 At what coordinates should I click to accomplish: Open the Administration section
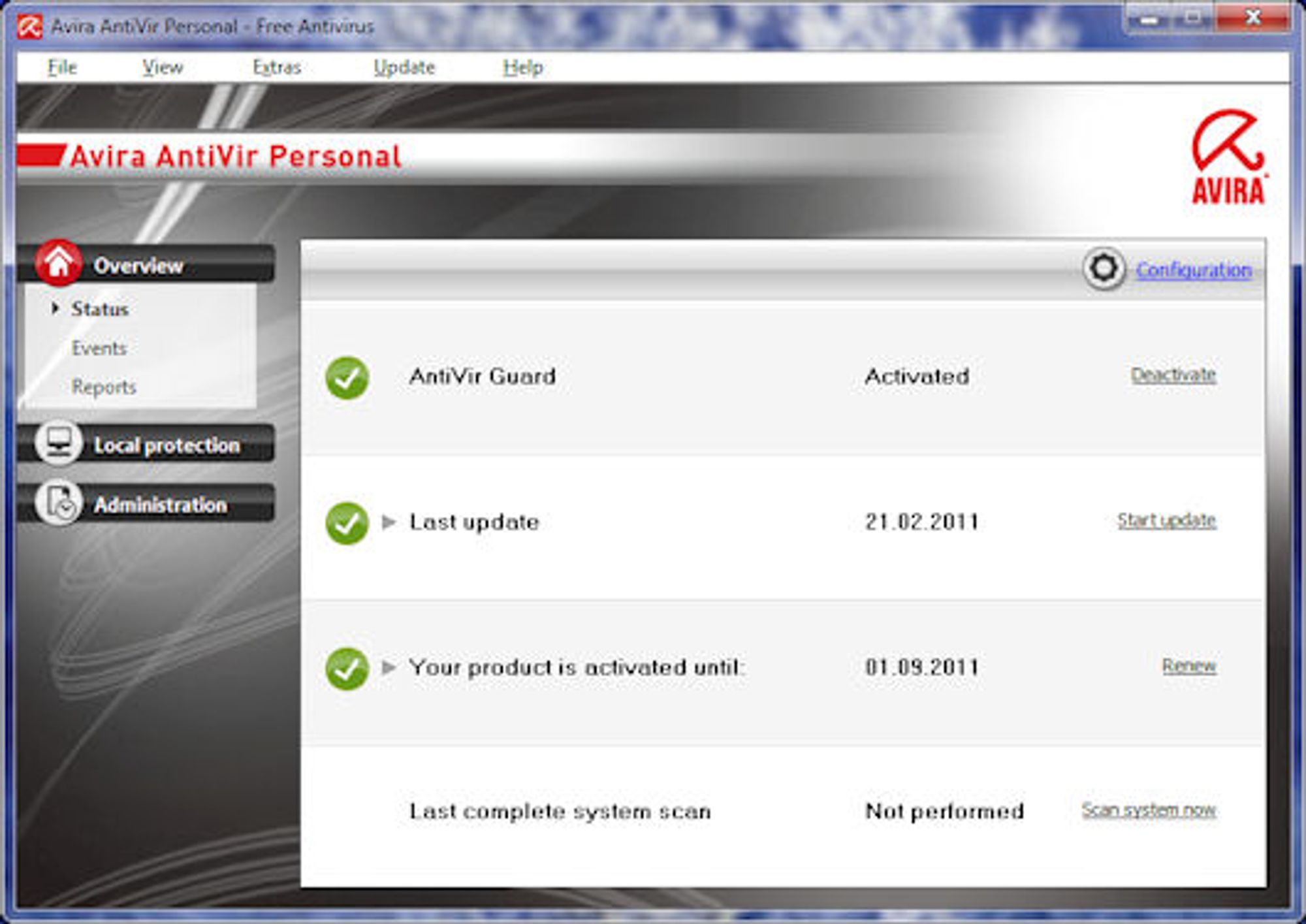(146, 503)
